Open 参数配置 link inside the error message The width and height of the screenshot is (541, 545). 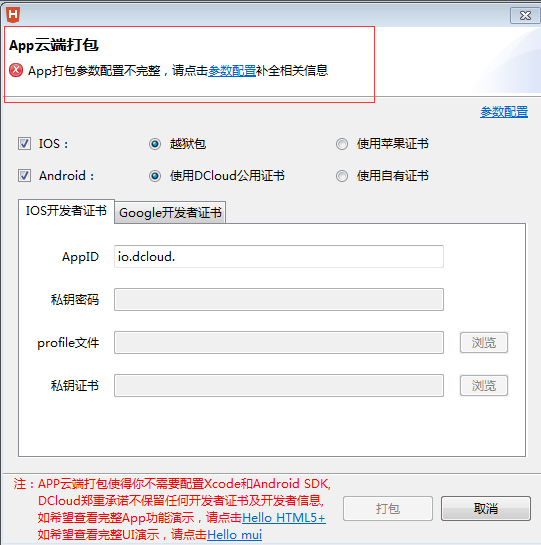tap(232, 71)
